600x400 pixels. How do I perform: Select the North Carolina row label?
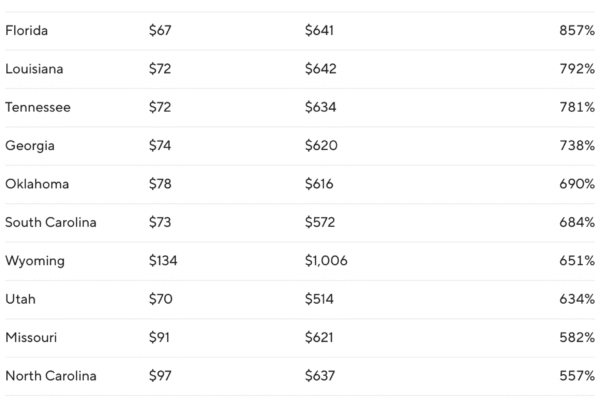(x=51, y=376)
